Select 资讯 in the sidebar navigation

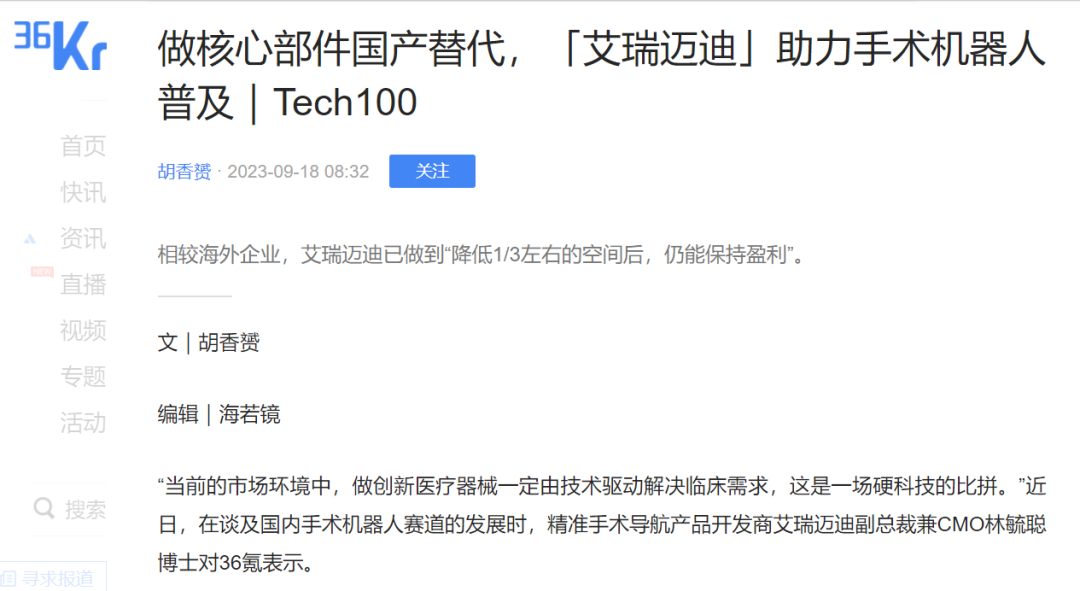click(83, 238)
